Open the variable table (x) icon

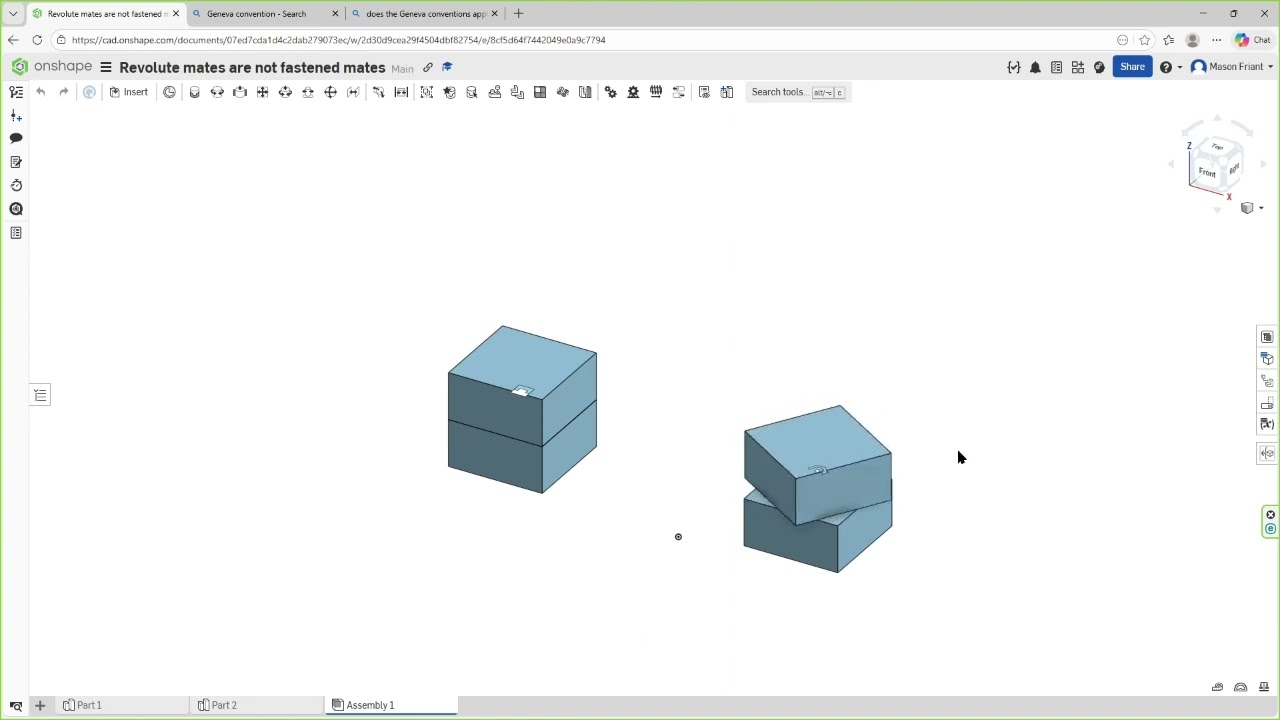[1267, 425]
